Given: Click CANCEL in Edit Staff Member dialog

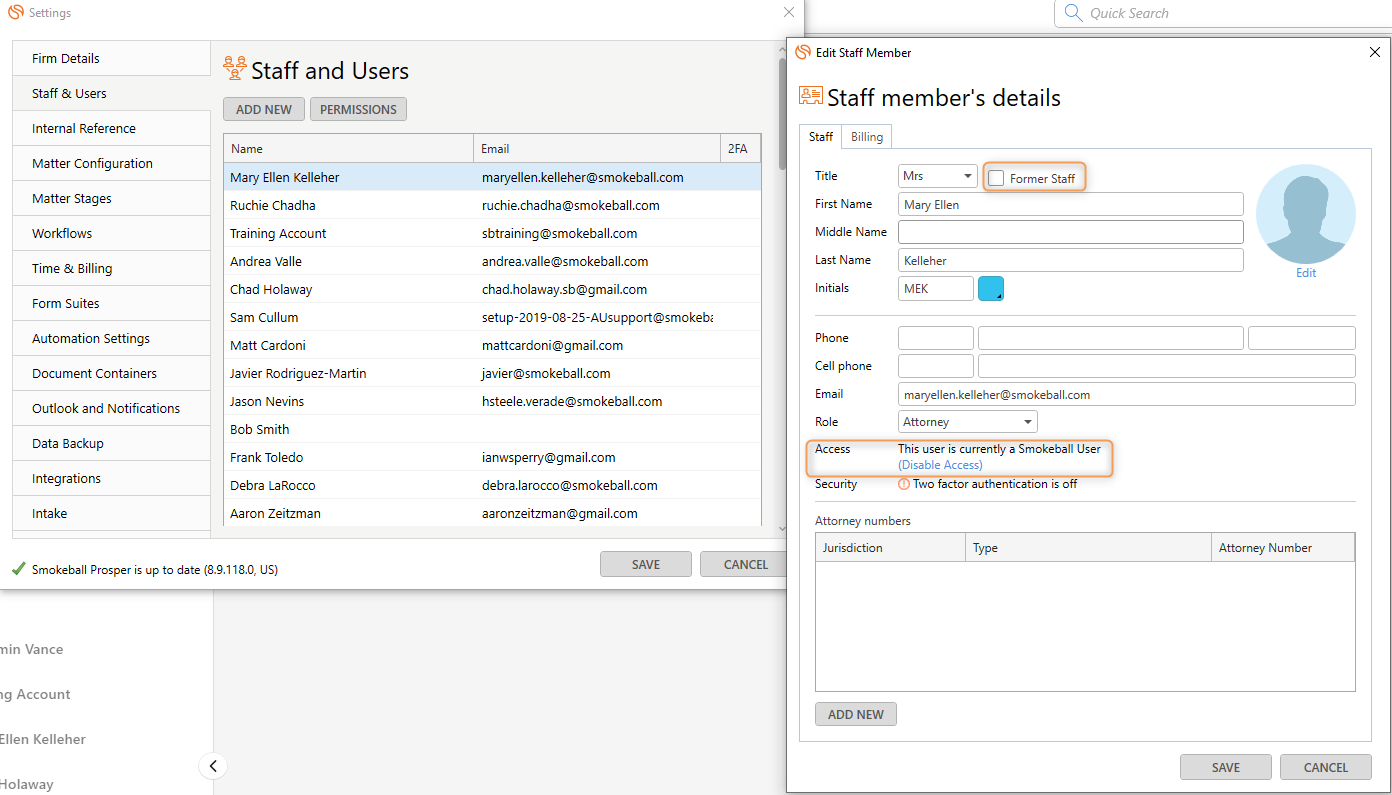Looking at the screenshot, I should (x=1326, y=767).
